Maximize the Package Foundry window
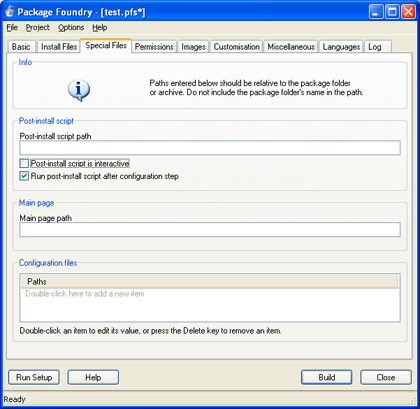Screen dimensions: 420x409 (392, 12)
